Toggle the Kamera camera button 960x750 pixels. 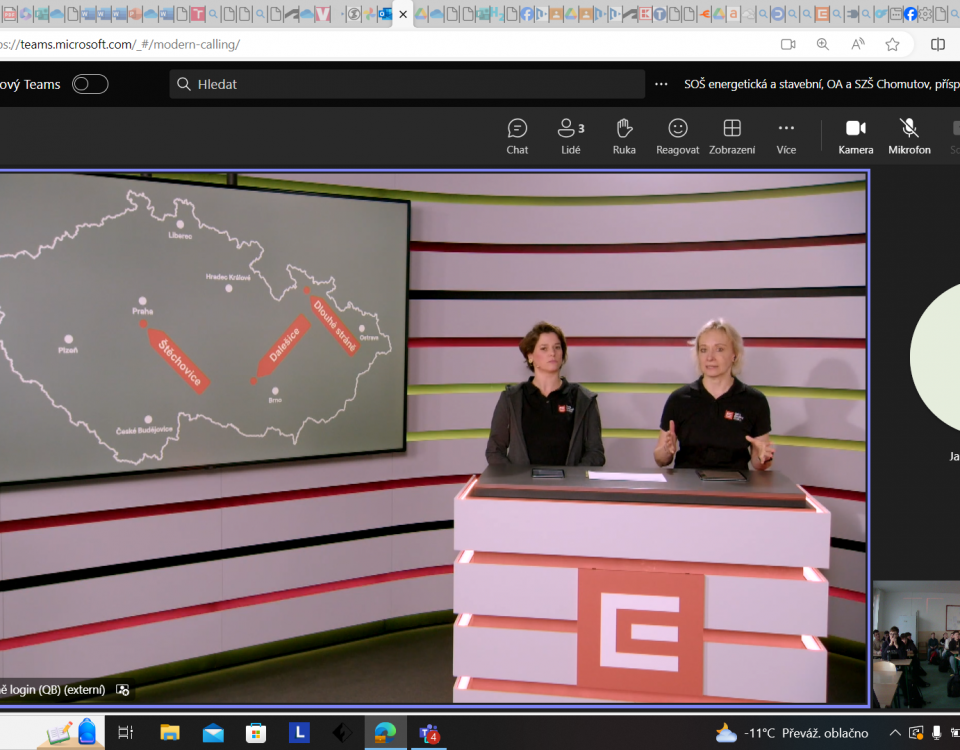855,137
